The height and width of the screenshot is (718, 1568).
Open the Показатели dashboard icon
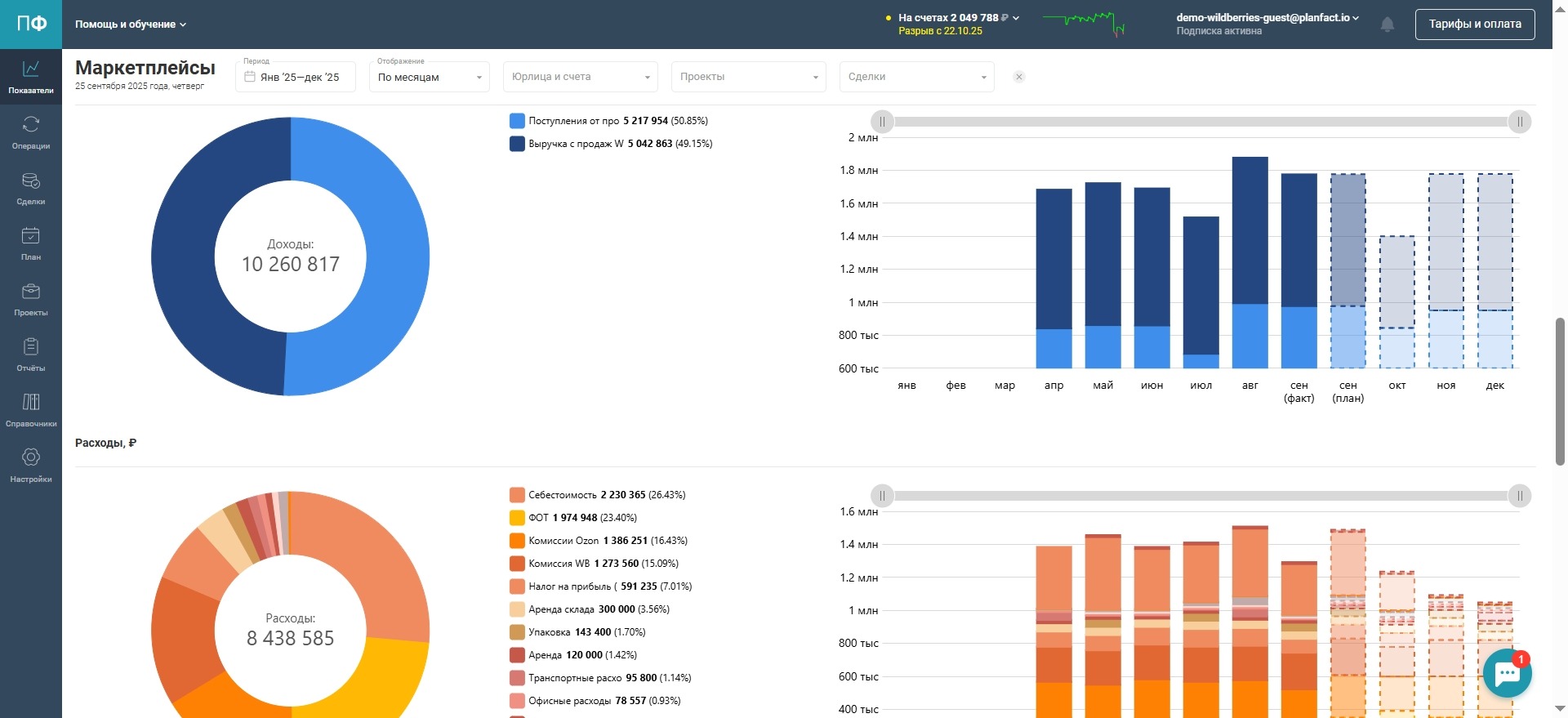click(31, 77)
